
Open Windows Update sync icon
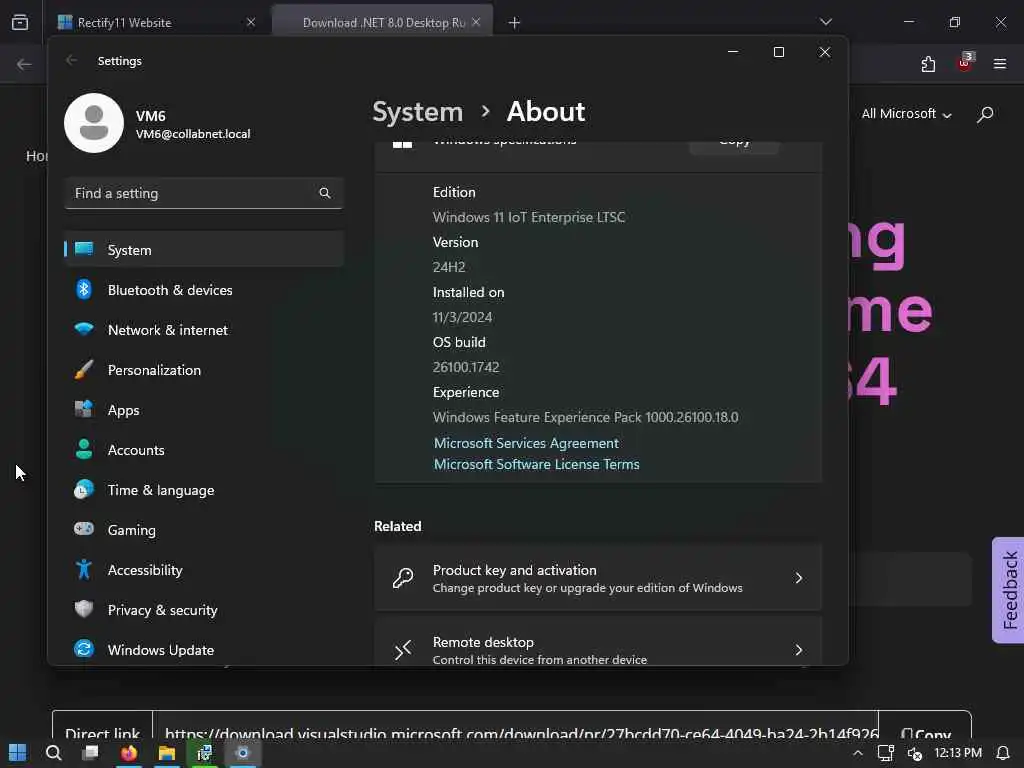[x=84, y=649]
